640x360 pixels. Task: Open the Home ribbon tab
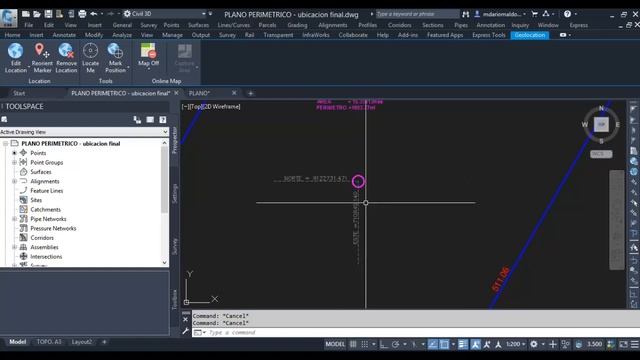[x=12, y=35]
